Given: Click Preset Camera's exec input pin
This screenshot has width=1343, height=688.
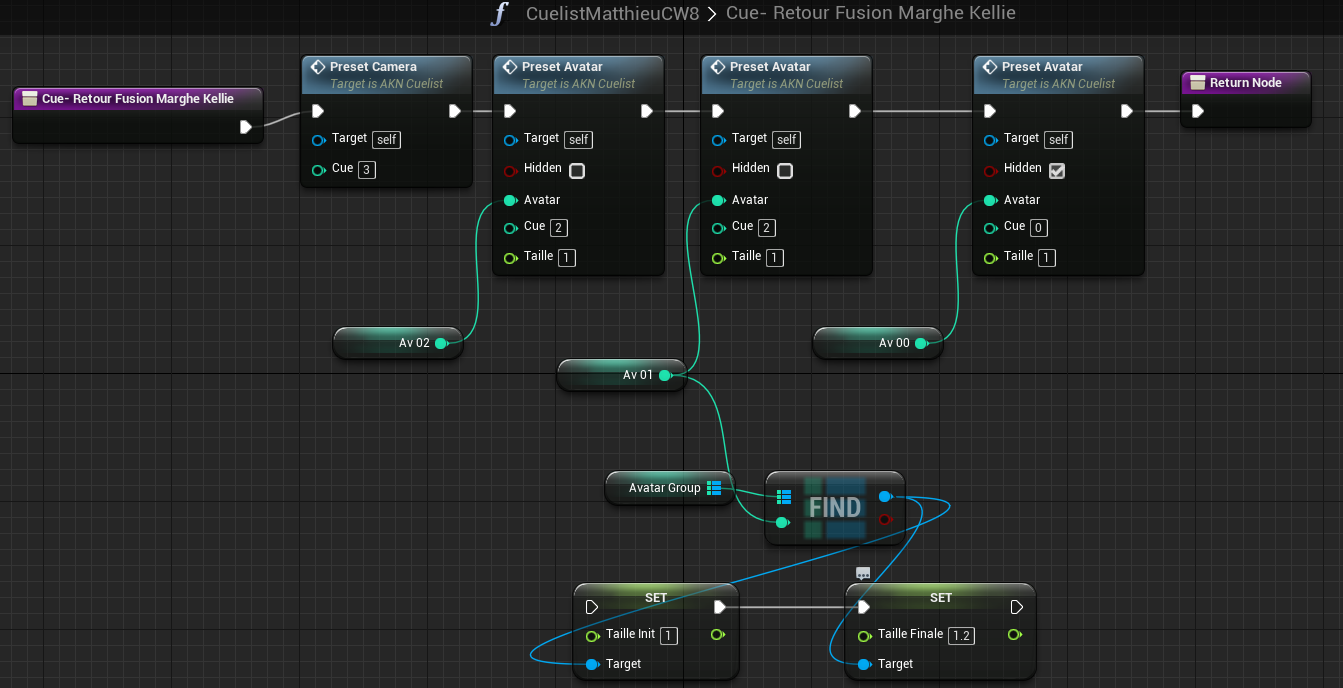Looking at the screenshot, I should pos(318,111).
